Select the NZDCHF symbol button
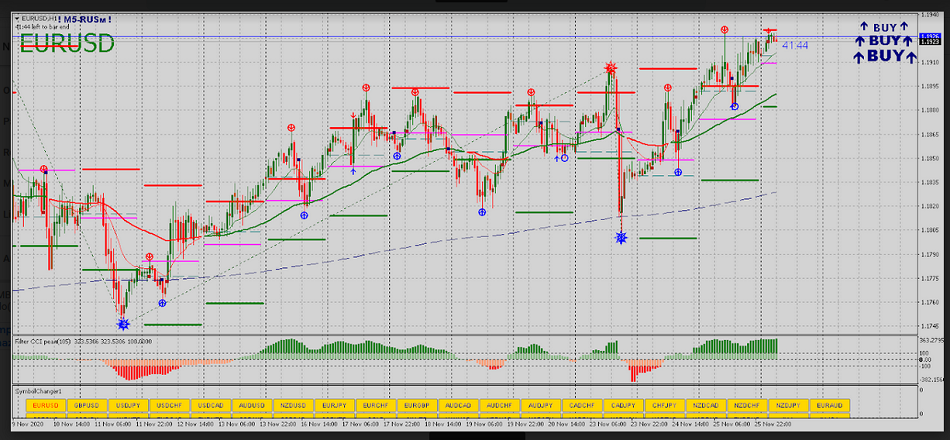The image size is (950, 440). (x=747, y=405)
